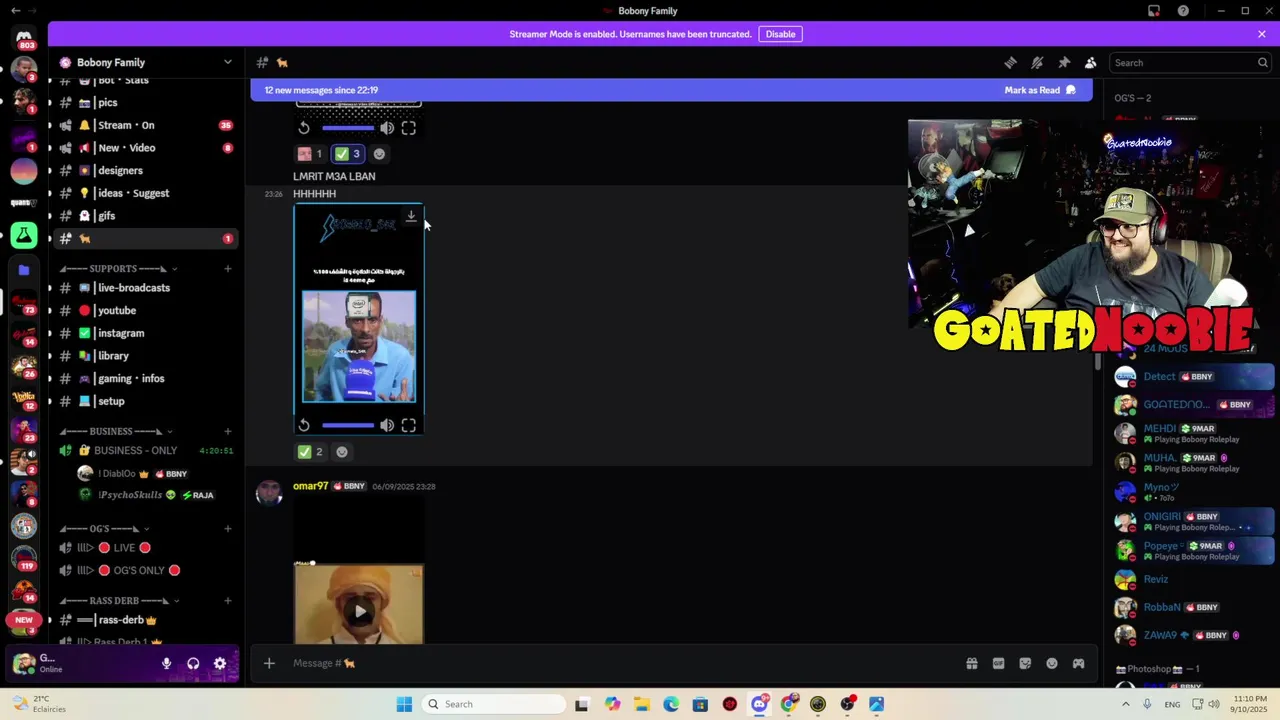Open the inbox icon in the title bar
Image resolution: width=1280 pixels, height=720 pixels.
point(1154,11)
